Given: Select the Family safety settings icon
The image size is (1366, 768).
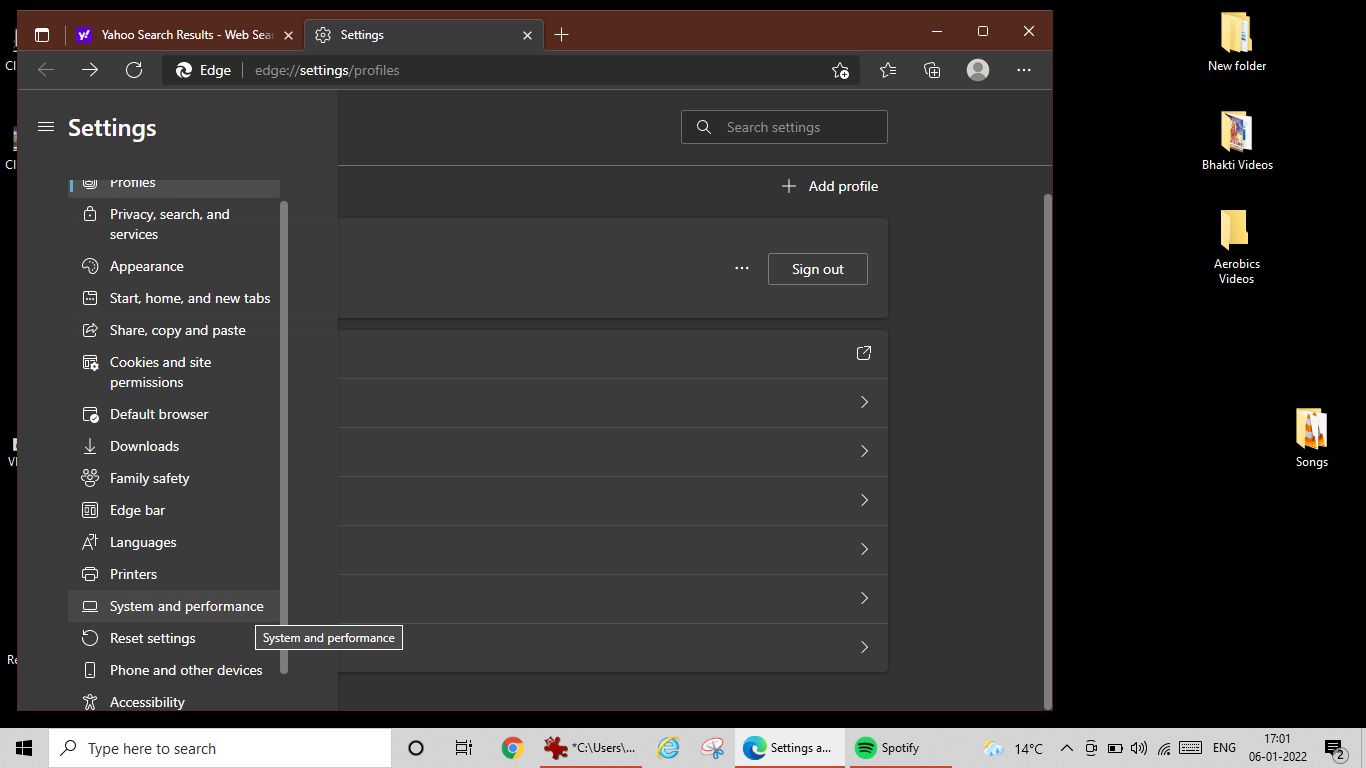Looking at the screenshot, I should coord(88,478).
